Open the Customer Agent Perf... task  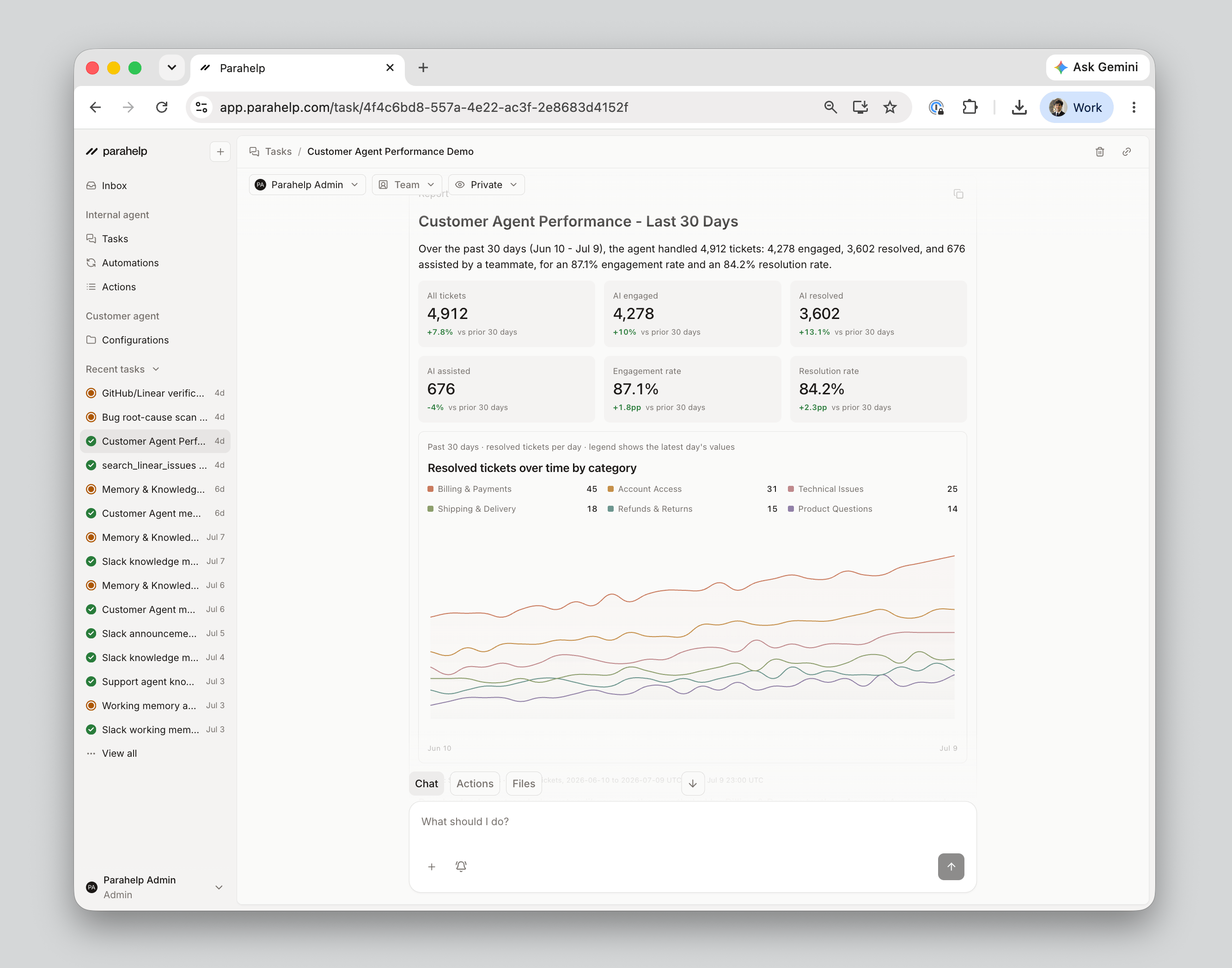click(x=155, y=441)
